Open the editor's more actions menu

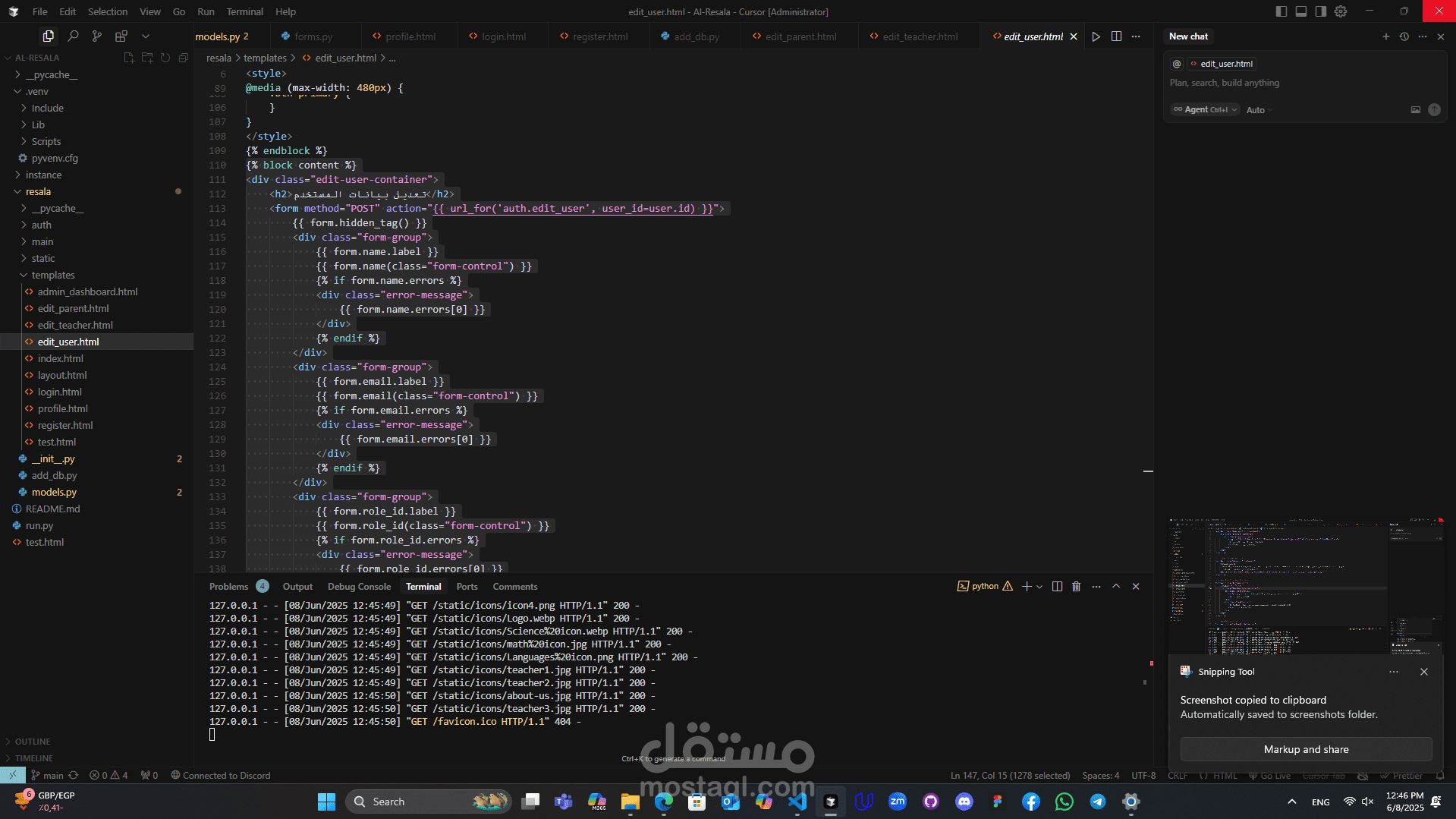pyautogui.click(x=1136, y=36)
